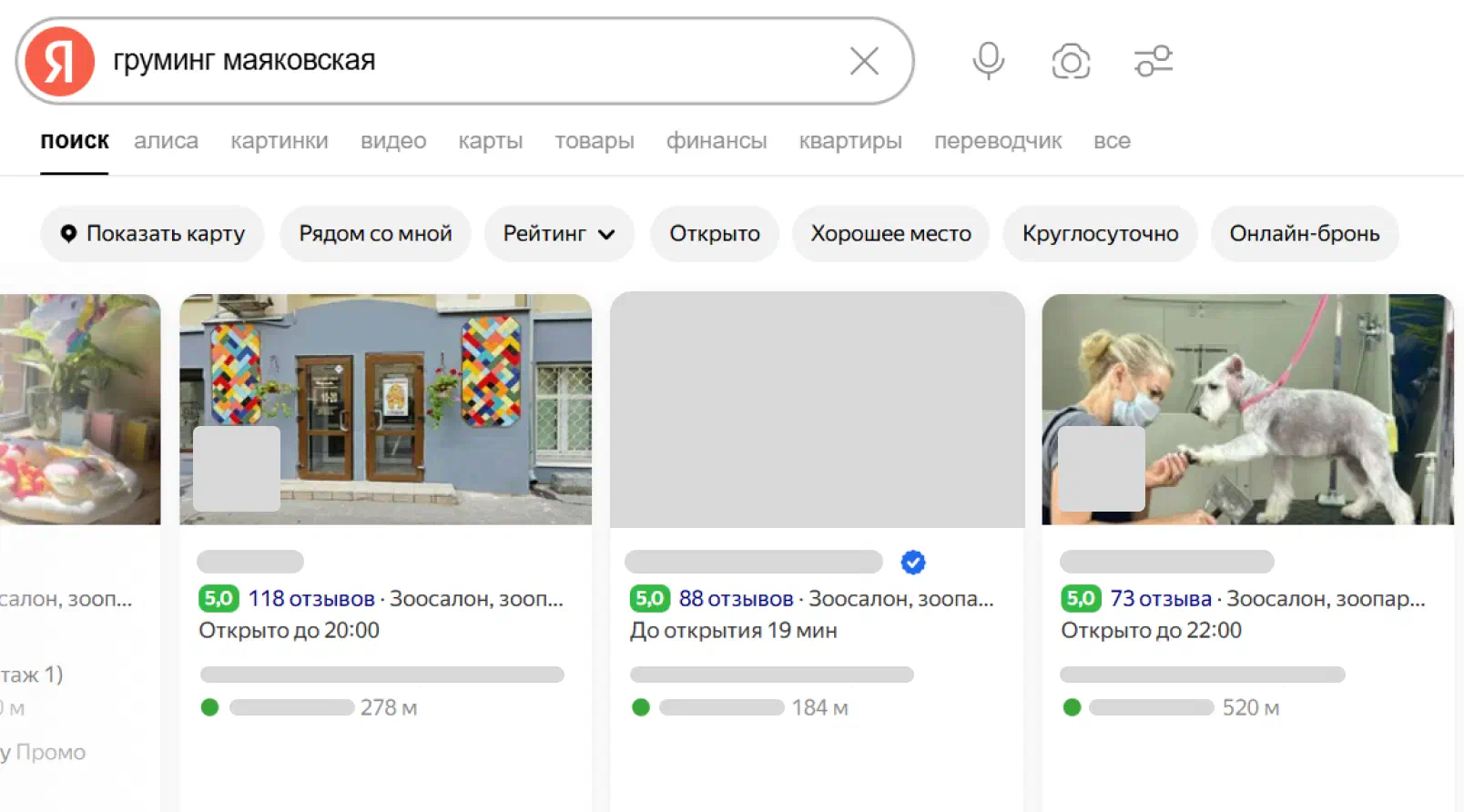Click the blue verified checkmark badge
This screenshot has width=1464, height=812.
(x=913, y=563)
